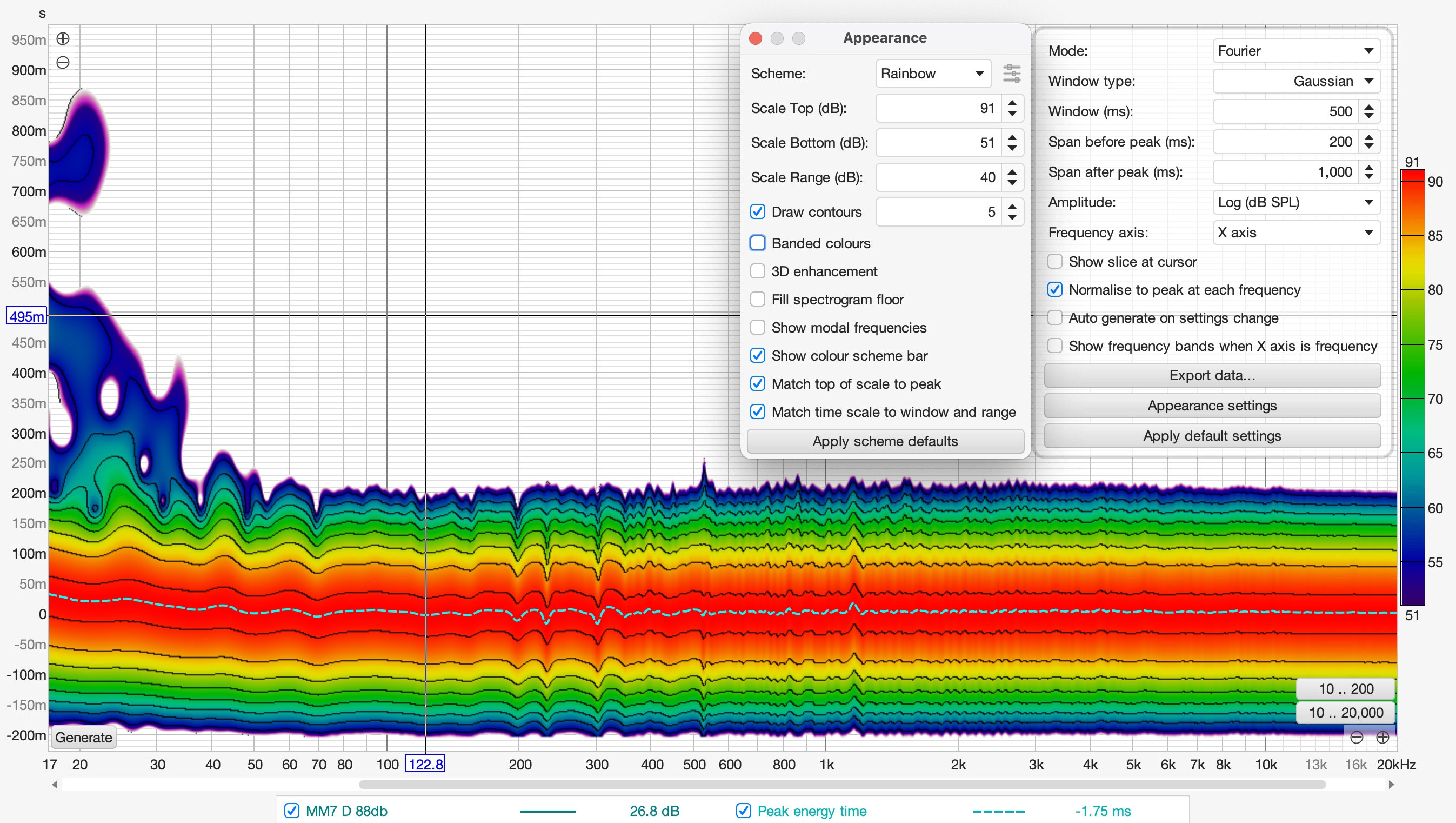Click the frequency axis zoom out icon at bottom right
This screenshot has height=823, width=1456.
tap(1357, 737)
